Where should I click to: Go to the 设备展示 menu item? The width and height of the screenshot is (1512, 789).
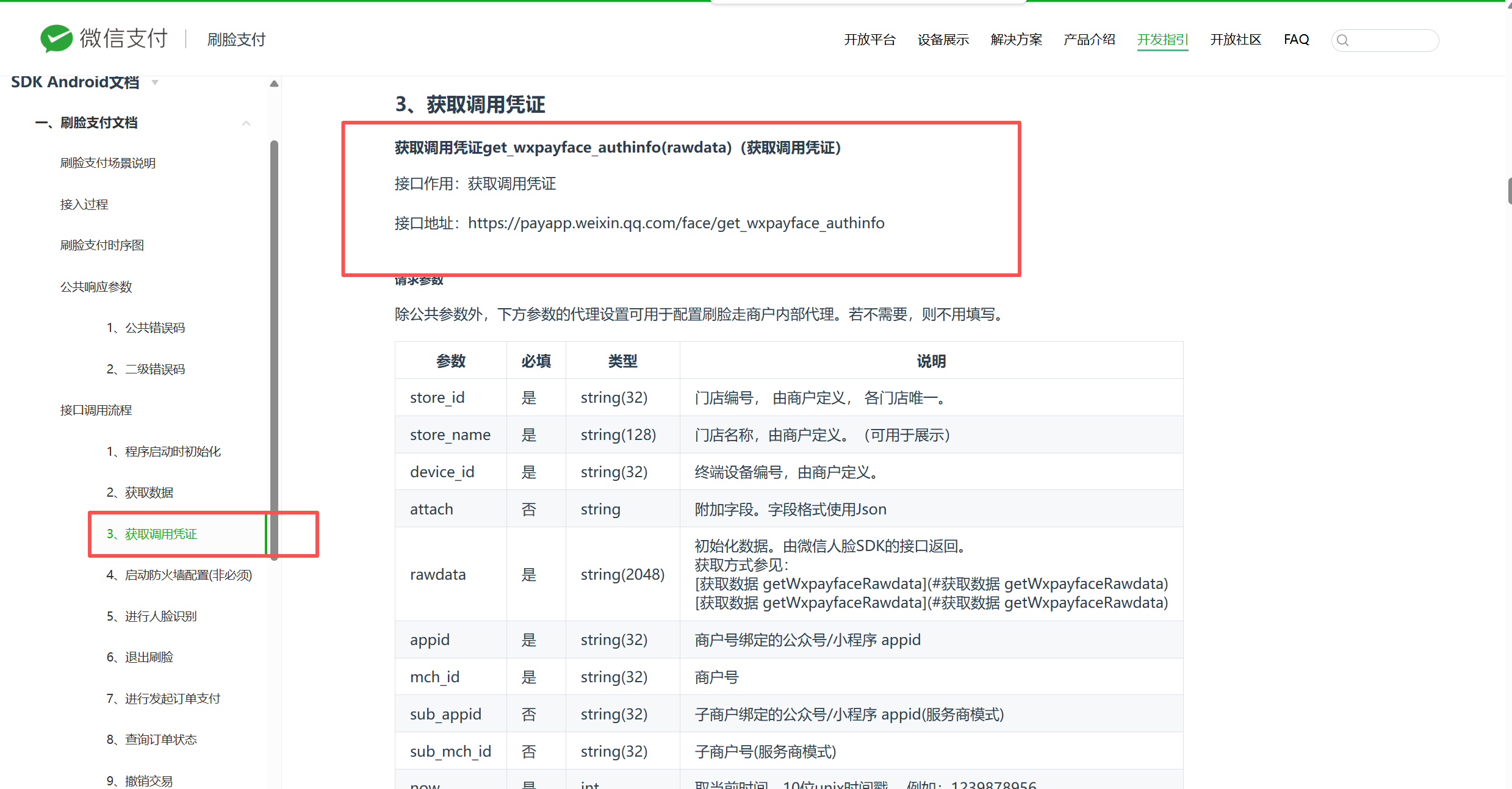[943, 40]
